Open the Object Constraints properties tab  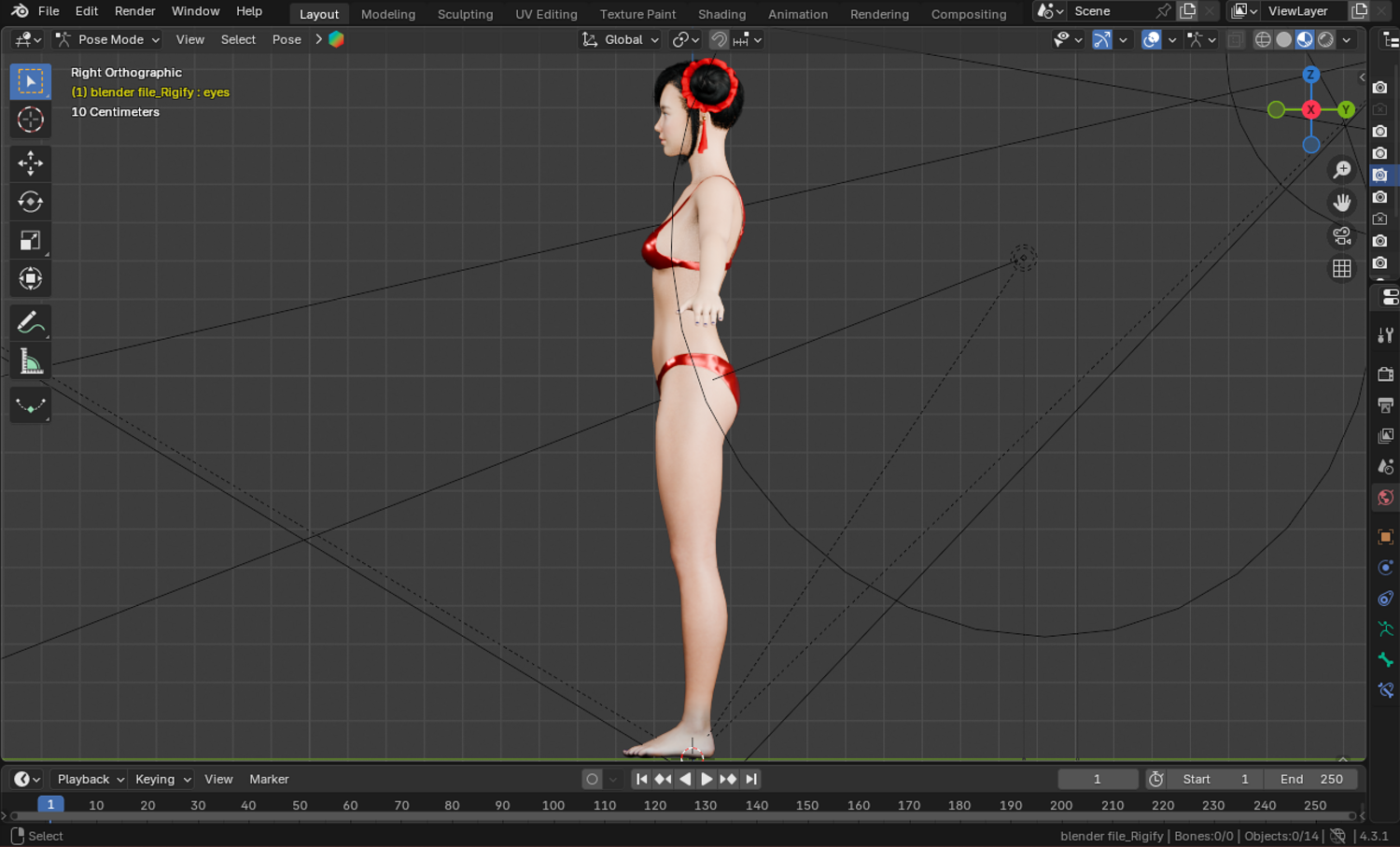click(1385, 599)
